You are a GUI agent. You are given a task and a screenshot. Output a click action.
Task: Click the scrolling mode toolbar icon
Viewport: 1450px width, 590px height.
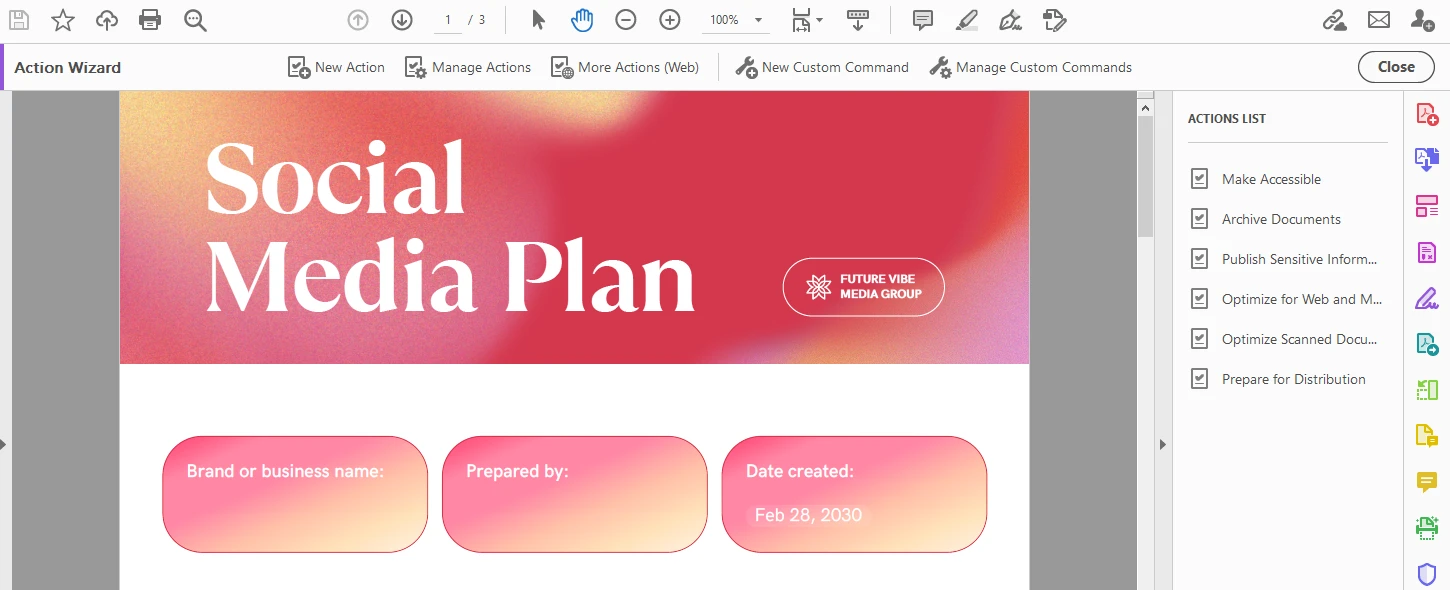(858, 20)
